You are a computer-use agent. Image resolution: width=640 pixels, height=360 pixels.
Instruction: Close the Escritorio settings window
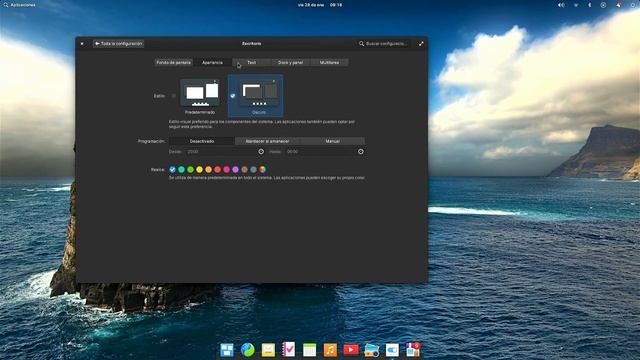tap(82, 43)
